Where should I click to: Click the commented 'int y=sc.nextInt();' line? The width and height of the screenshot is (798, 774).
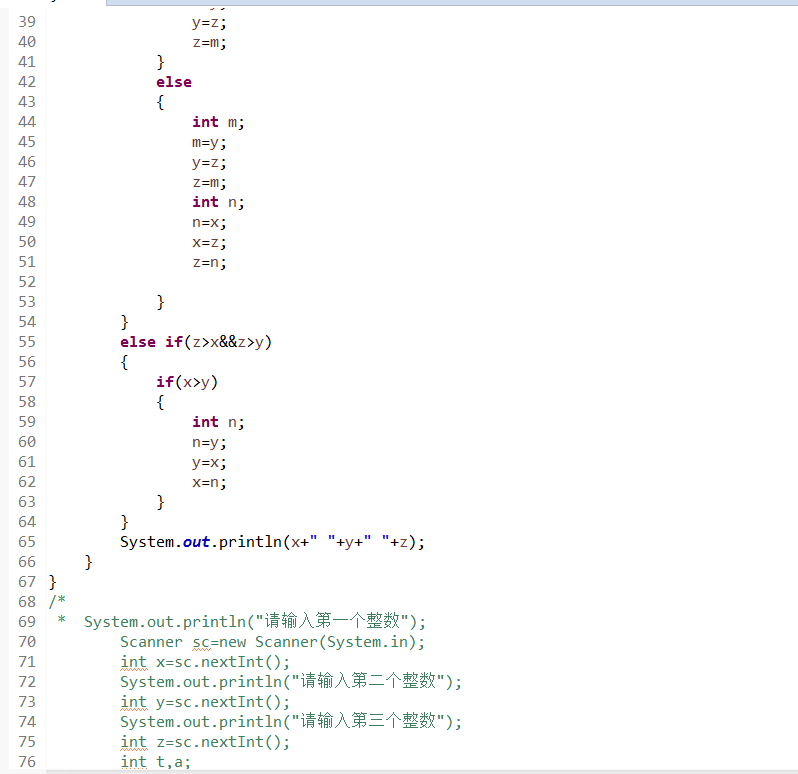[x=205, y=702]
